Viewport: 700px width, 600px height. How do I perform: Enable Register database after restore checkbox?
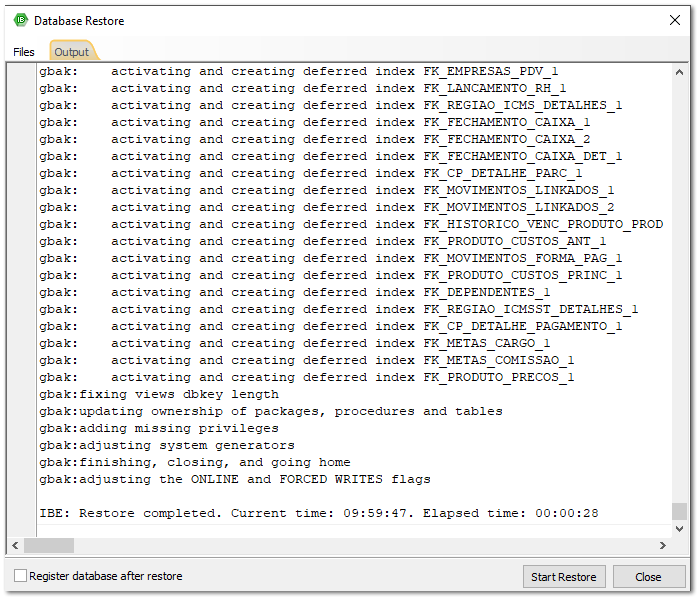pos(20,576)
